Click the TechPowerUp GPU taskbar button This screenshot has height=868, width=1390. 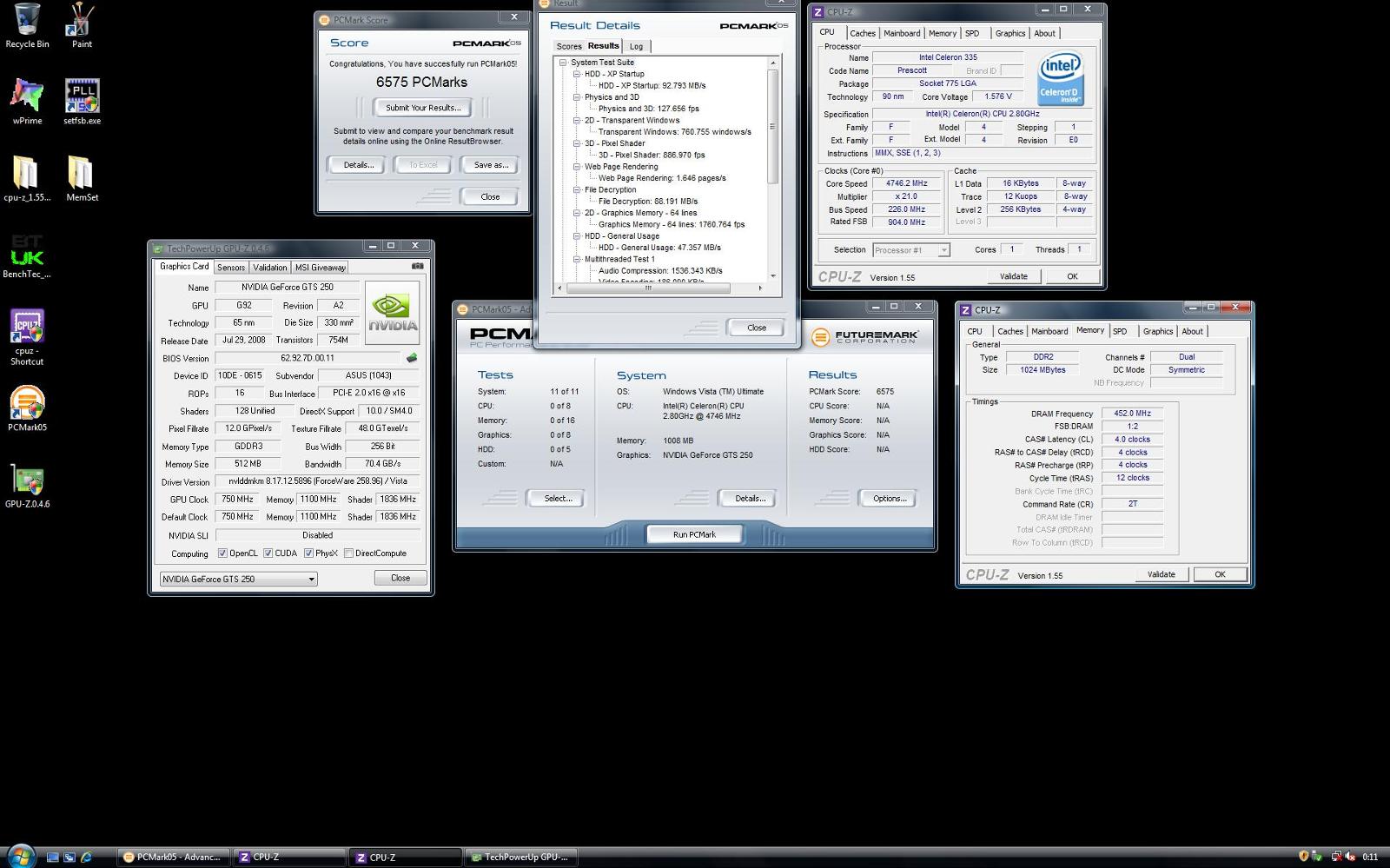tap(520, 857)
